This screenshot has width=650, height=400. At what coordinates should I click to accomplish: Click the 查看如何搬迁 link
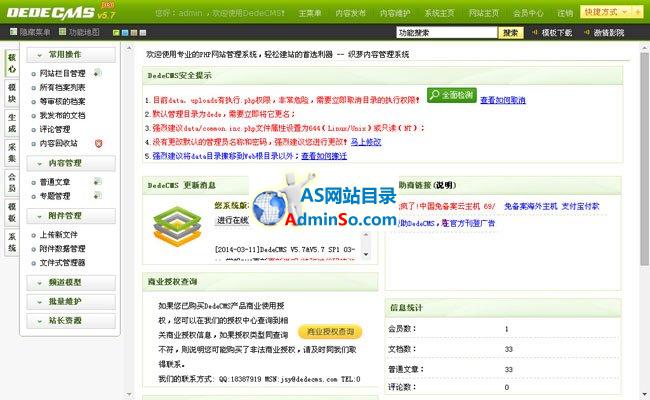324,156
